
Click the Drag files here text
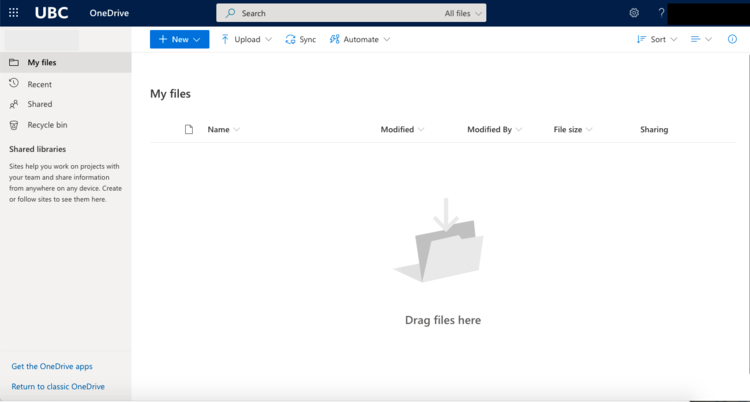click(x=443, y=320)
